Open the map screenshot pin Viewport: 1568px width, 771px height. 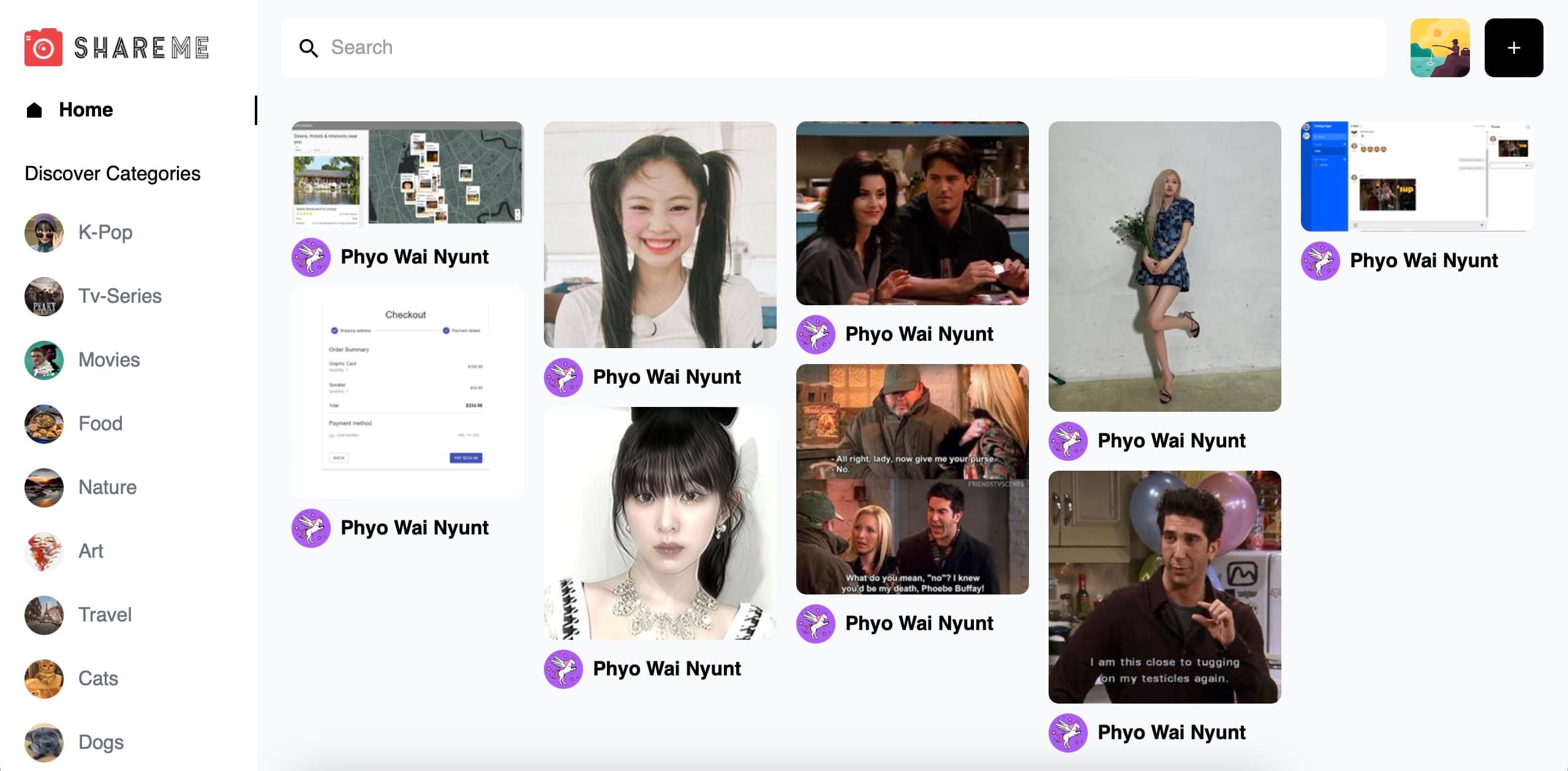click(407, 173)
